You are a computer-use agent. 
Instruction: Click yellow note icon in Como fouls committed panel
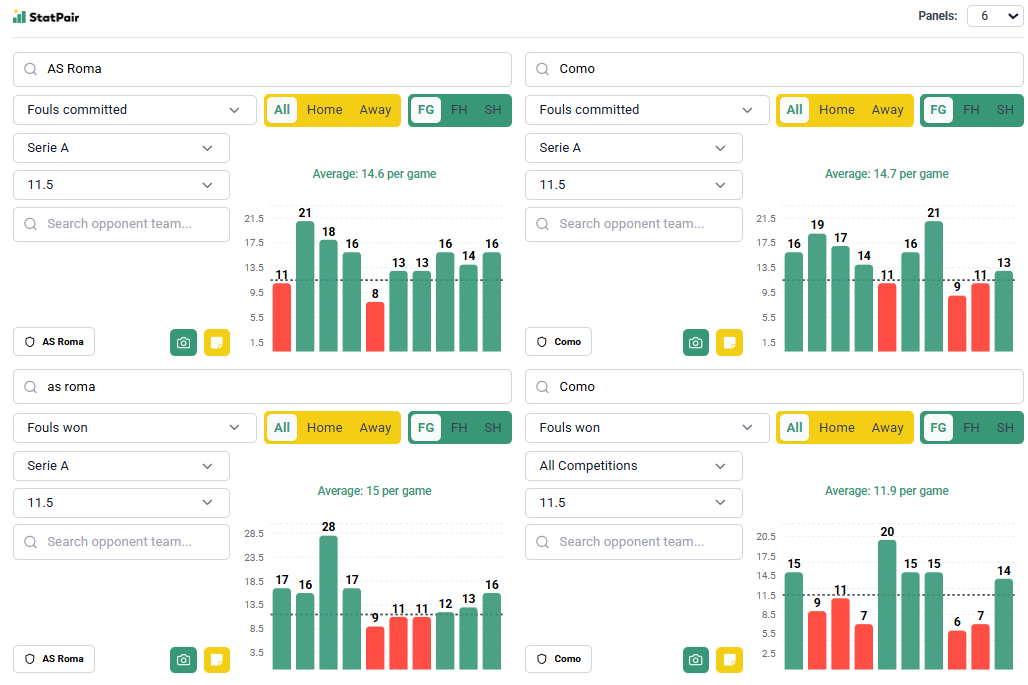pos(729,342)
